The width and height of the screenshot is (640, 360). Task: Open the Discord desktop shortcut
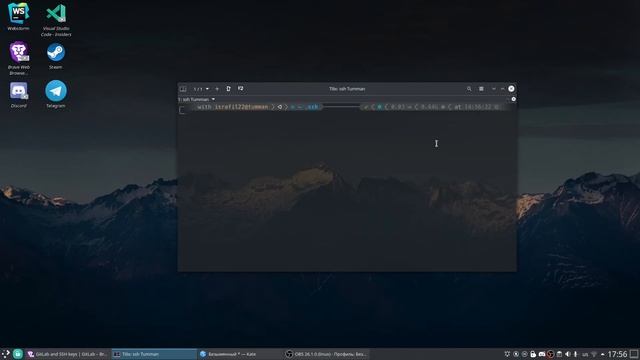point(18,94)
